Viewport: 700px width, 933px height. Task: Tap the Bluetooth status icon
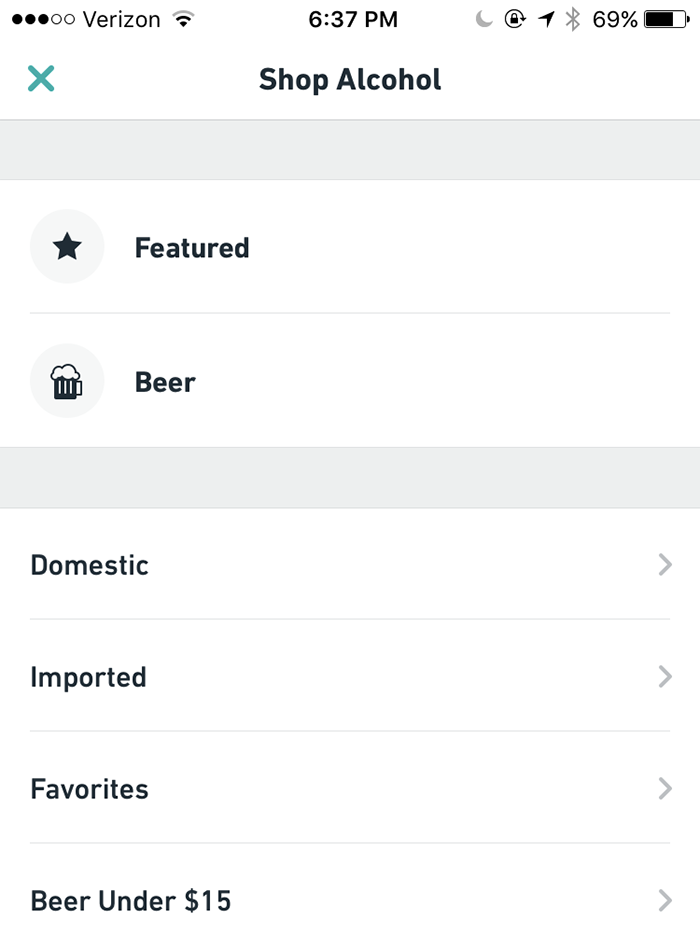coord(573,19)
